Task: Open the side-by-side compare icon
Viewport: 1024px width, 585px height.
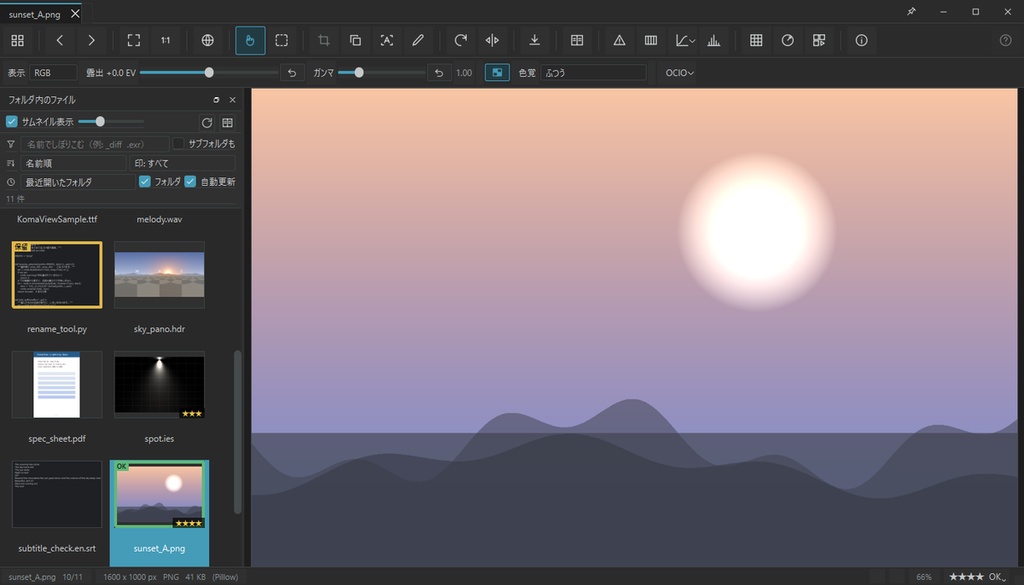Action: coord(577,40)
